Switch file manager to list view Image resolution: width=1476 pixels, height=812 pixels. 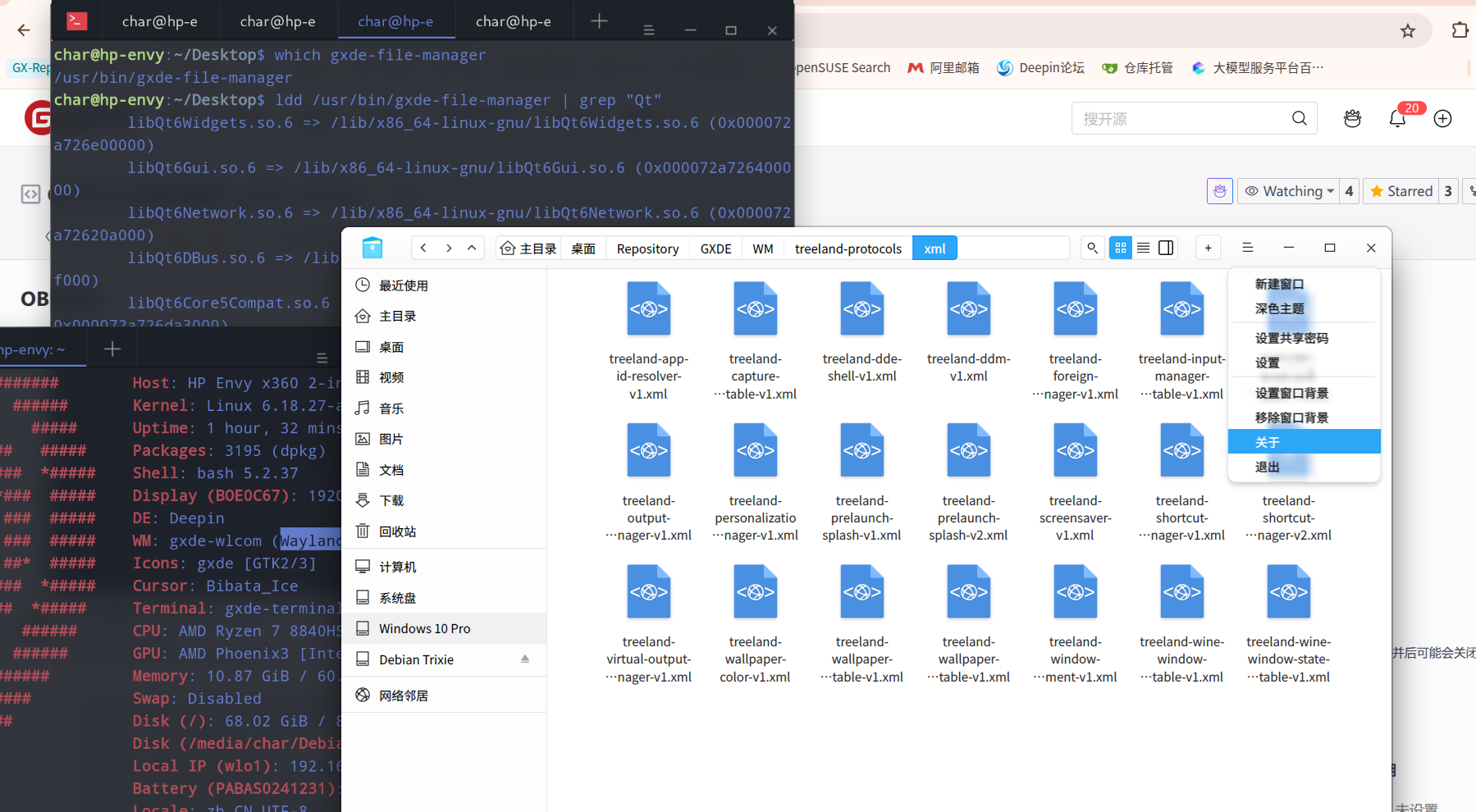(x=1143, y=248)
